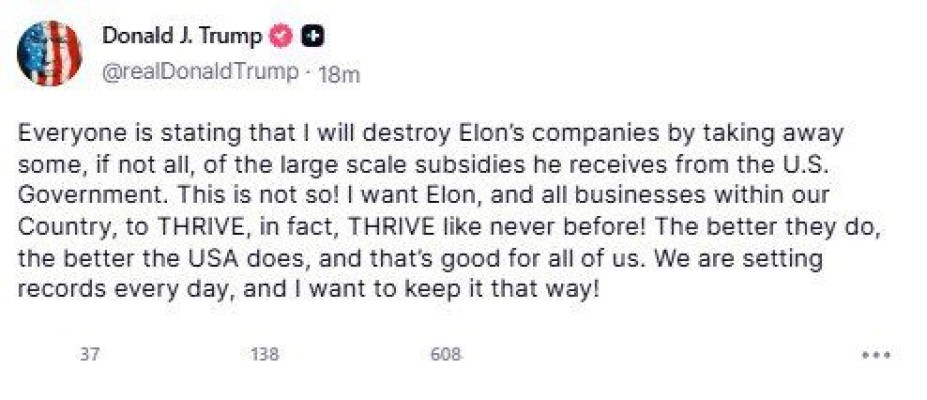Open Donald J. Trump display name link

183,37
